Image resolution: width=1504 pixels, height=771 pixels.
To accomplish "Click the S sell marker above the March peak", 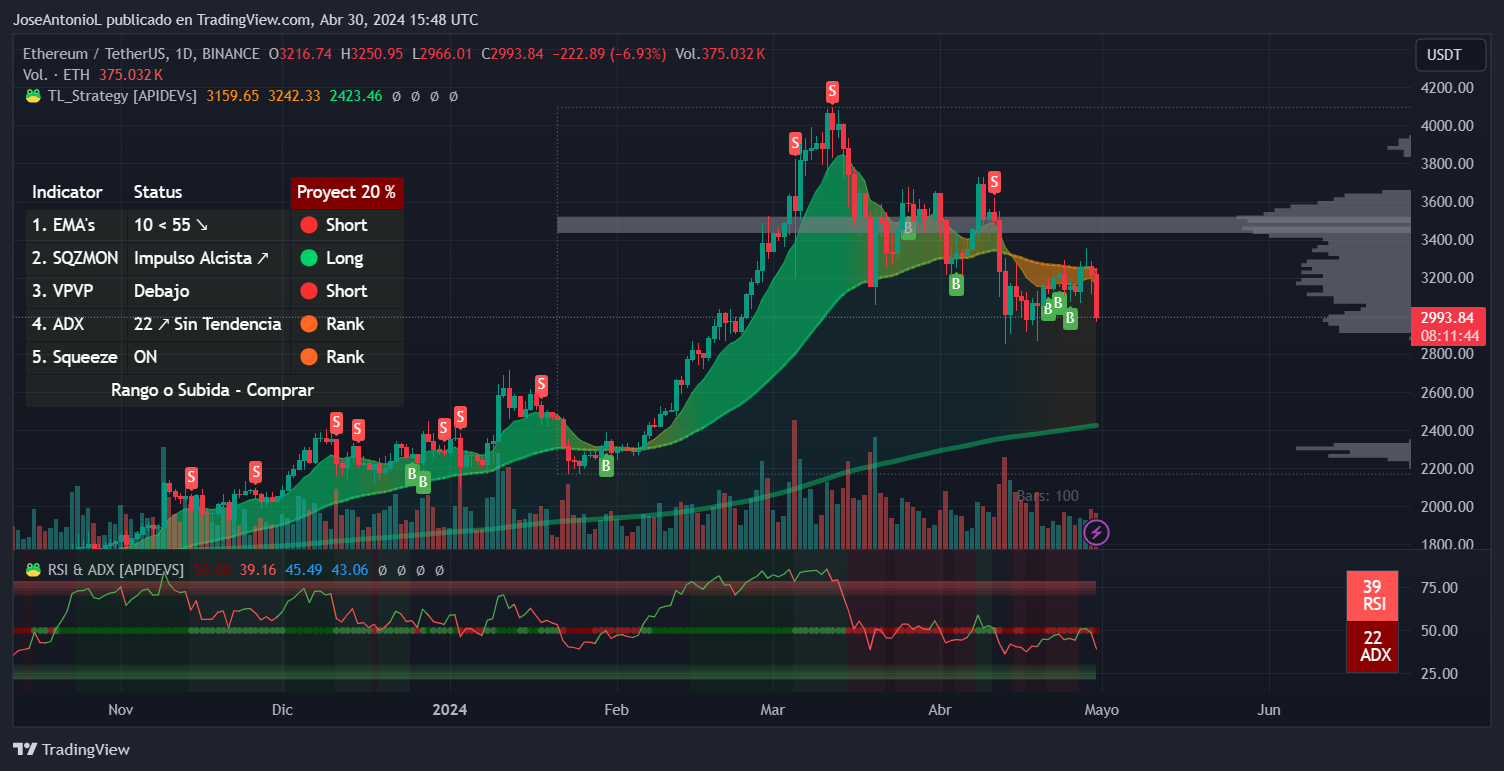I will pos(832,92).
